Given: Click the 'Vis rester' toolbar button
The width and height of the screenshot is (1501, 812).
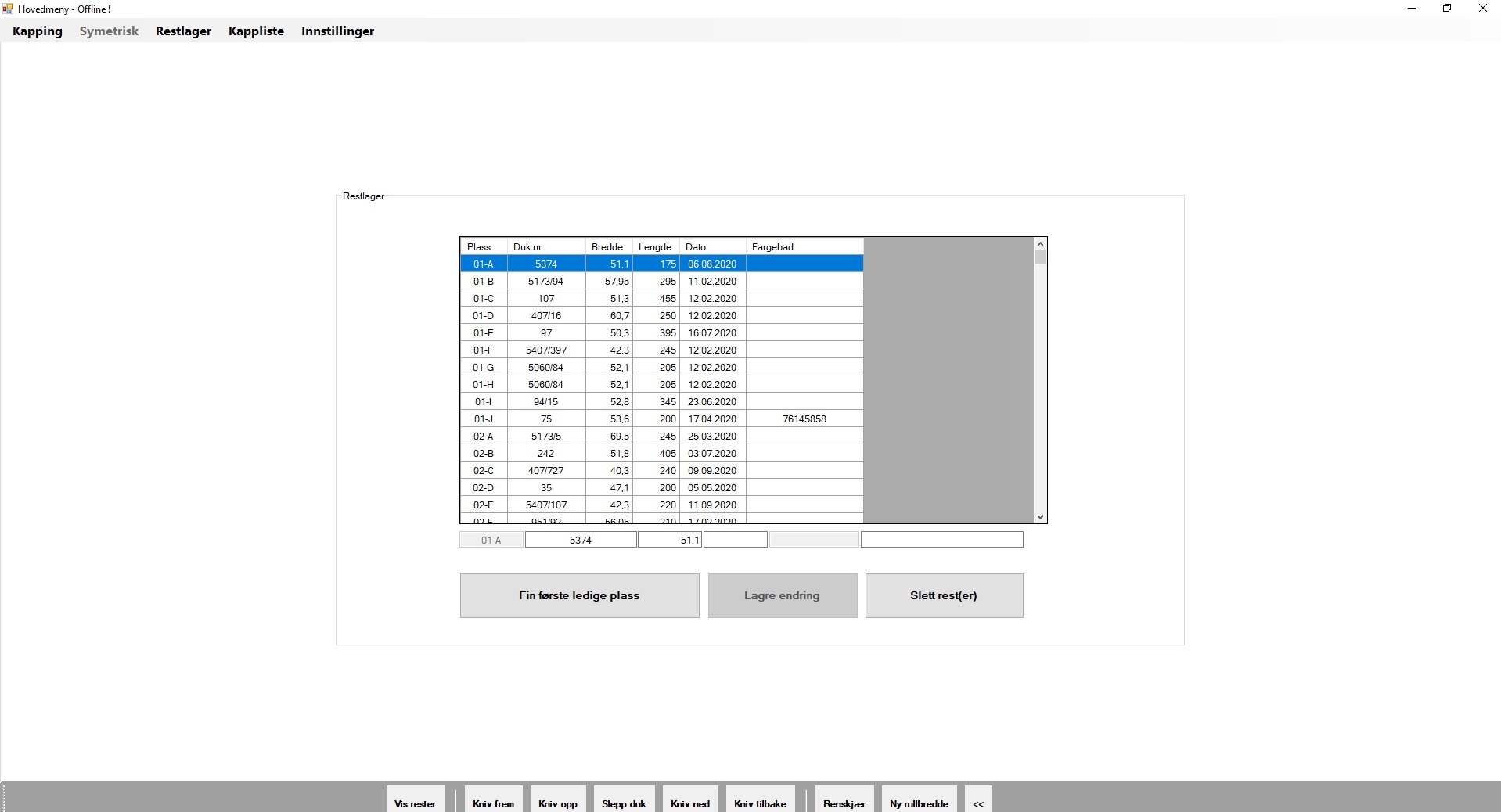Looking at the screenshot, I should pyautogui.click(x=416, y=803).
